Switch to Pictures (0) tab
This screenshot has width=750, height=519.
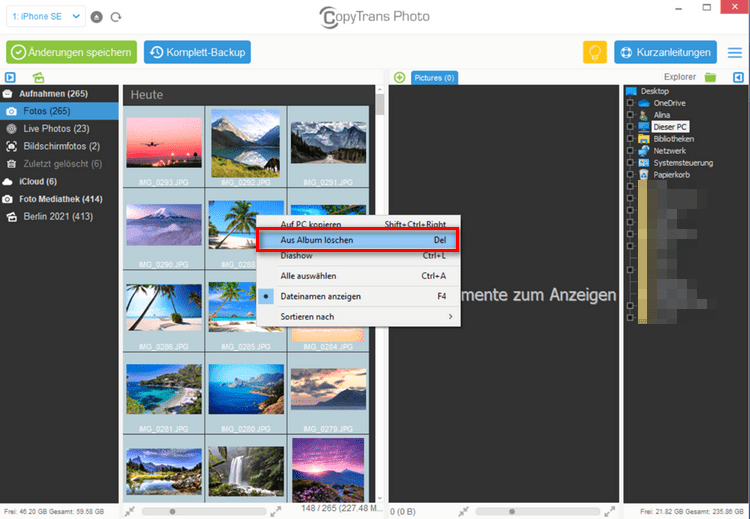click(x=434, y=77)
